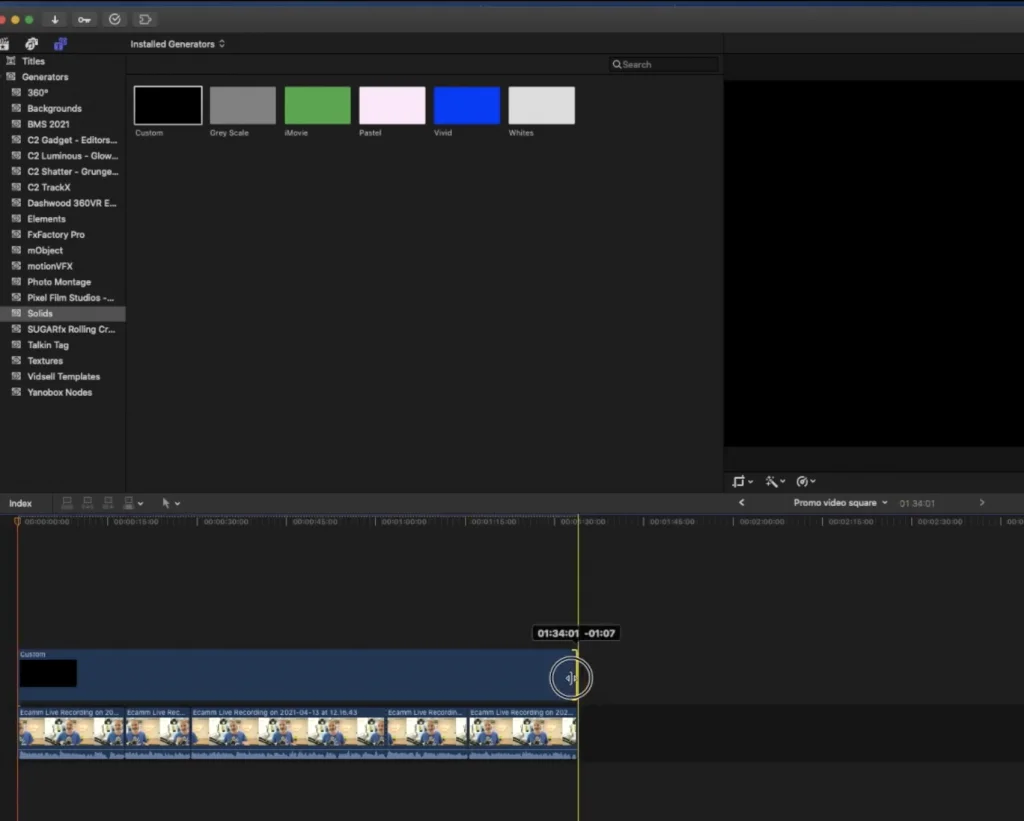Open the retime speed menu
Viewport: 1024px width, 821px height.
click(806, 481)
